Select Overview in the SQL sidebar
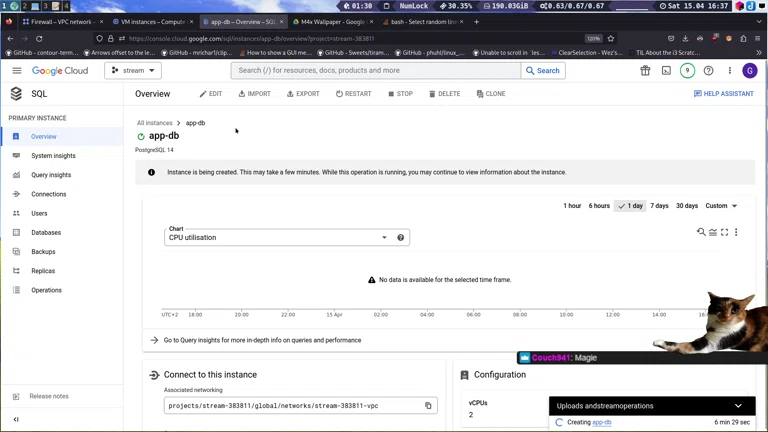The width and height of the screenshot is (768, 432). (x=62, y=137)
